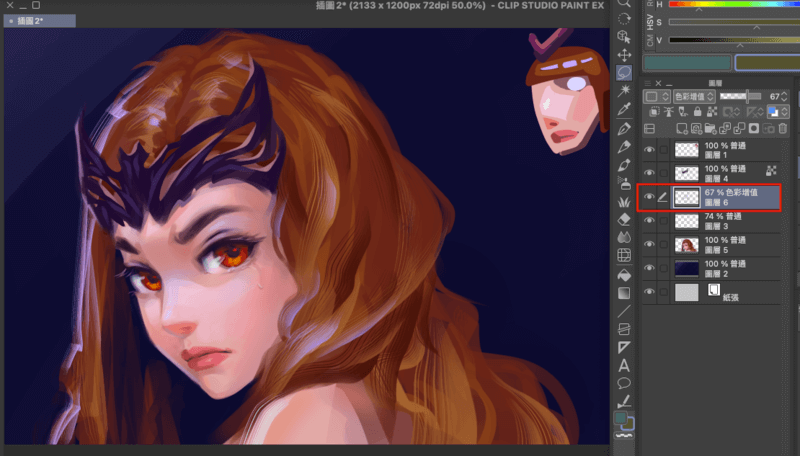Choose the Gradient tool

tap(624, 292)
